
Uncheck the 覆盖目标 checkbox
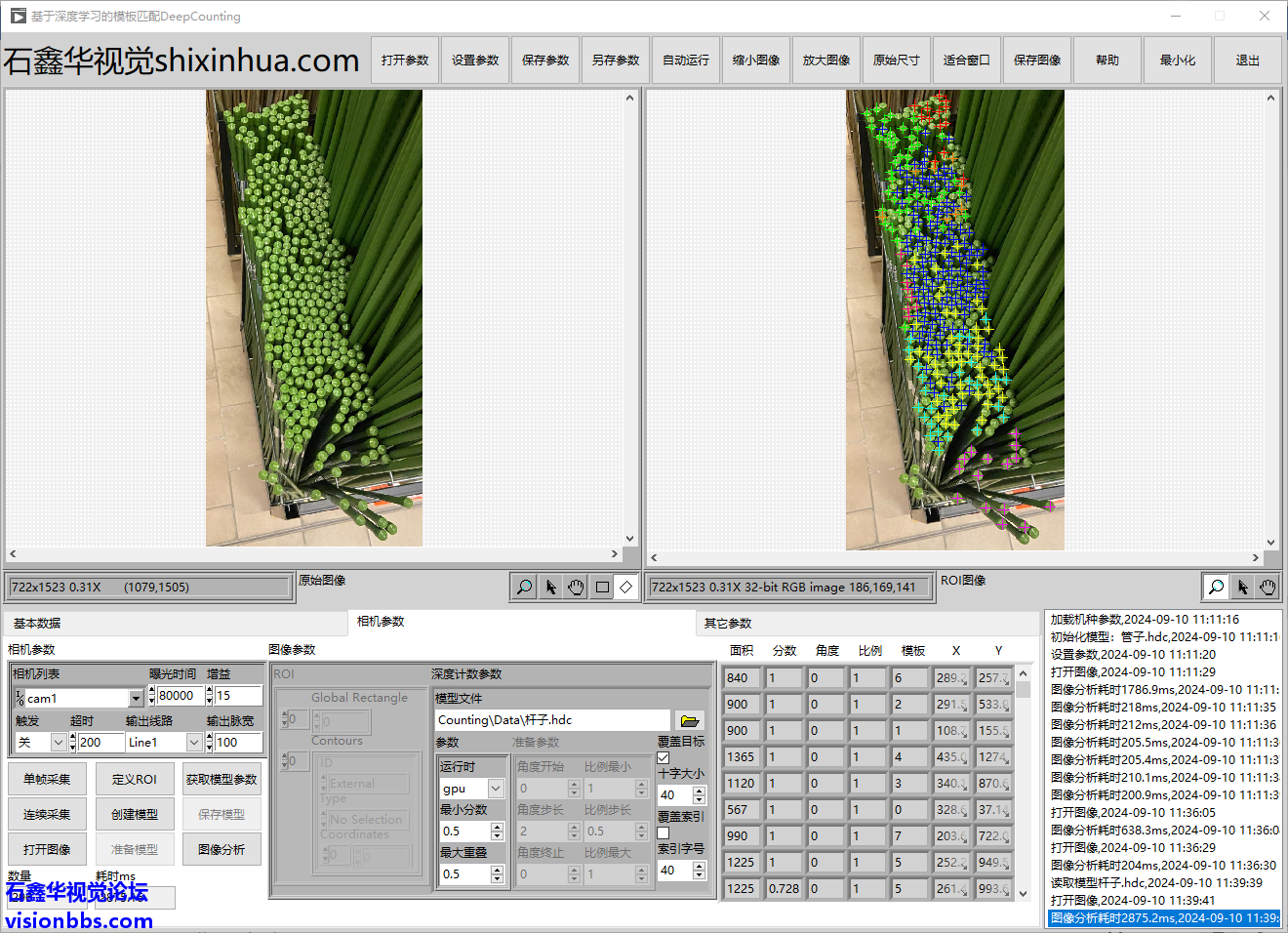coord(664,757)
